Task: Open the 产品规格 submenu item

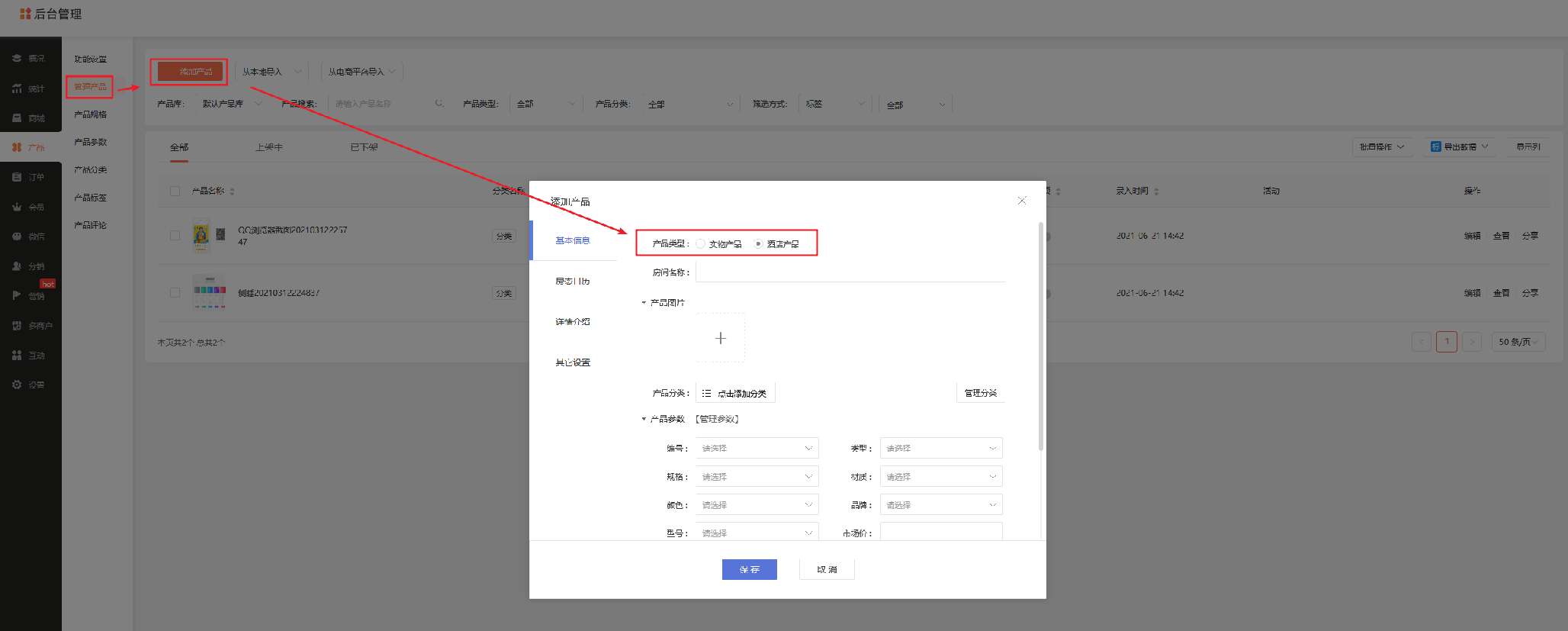Action: point(91,114)
